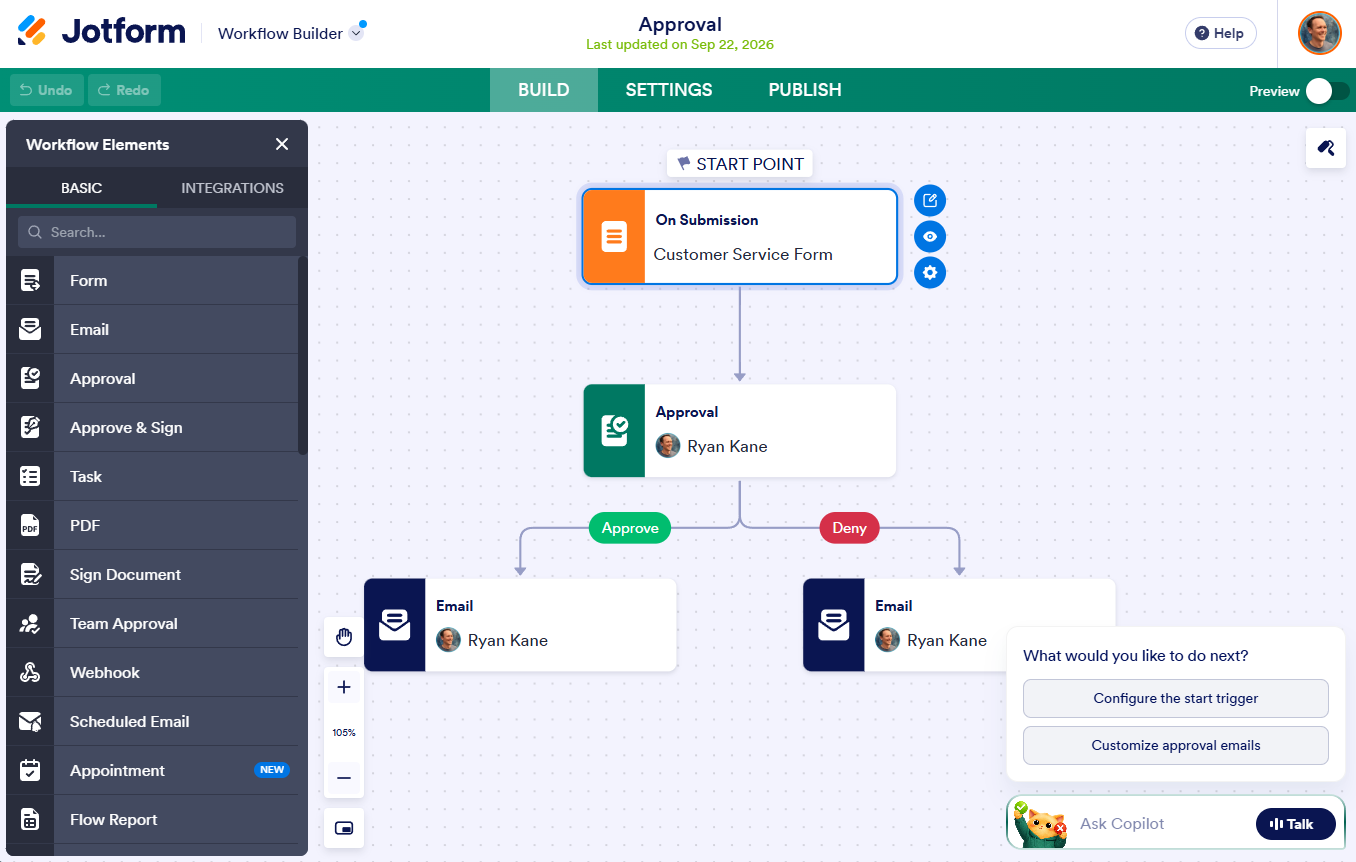Close the Workflow Elements panel
Image resolution: width=1356 pixels, height=862 pixels.
[x=282, y=145]
